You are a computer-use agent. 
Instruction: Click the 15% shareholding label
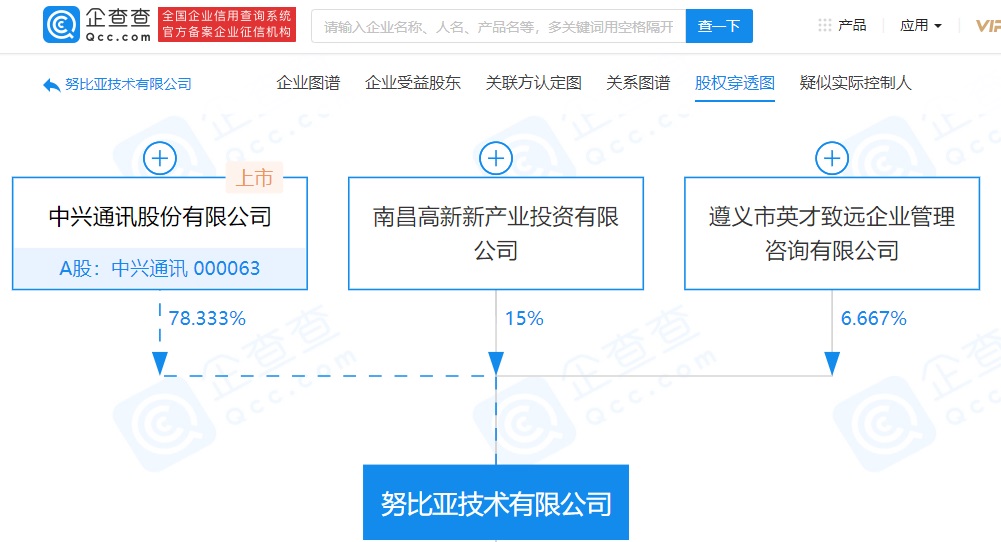click(524, 318)
